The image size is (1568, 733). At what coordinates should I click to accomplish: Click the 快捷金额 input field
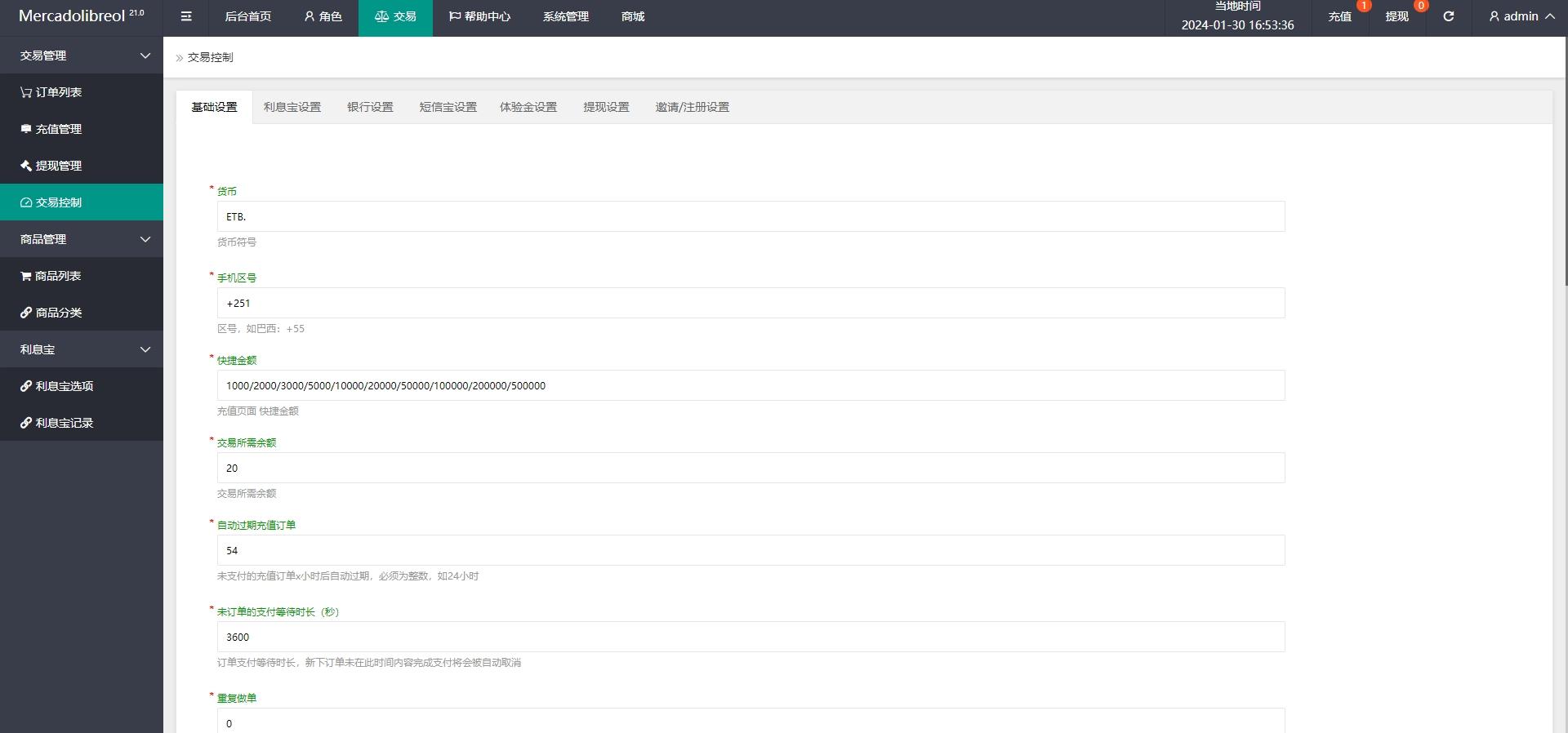[751, 385]
